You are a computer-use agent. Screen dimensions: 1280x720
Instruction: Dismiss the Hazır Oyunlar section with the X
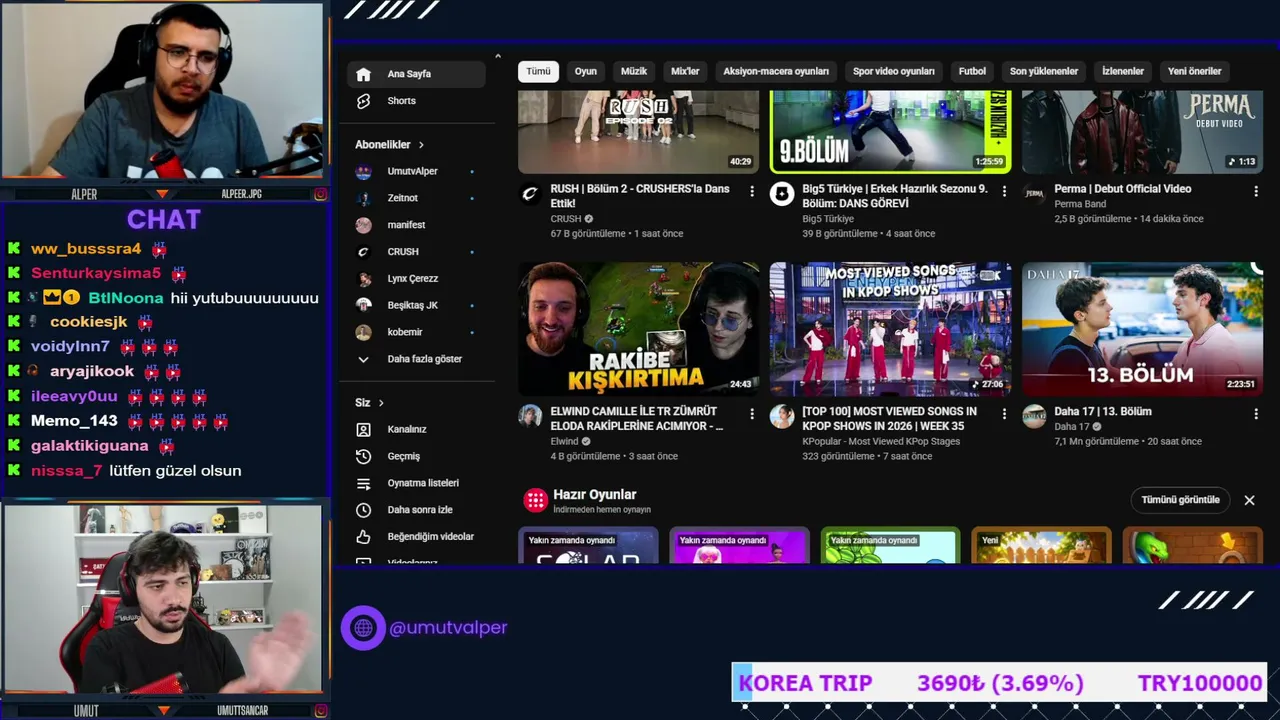point(1249,500)
